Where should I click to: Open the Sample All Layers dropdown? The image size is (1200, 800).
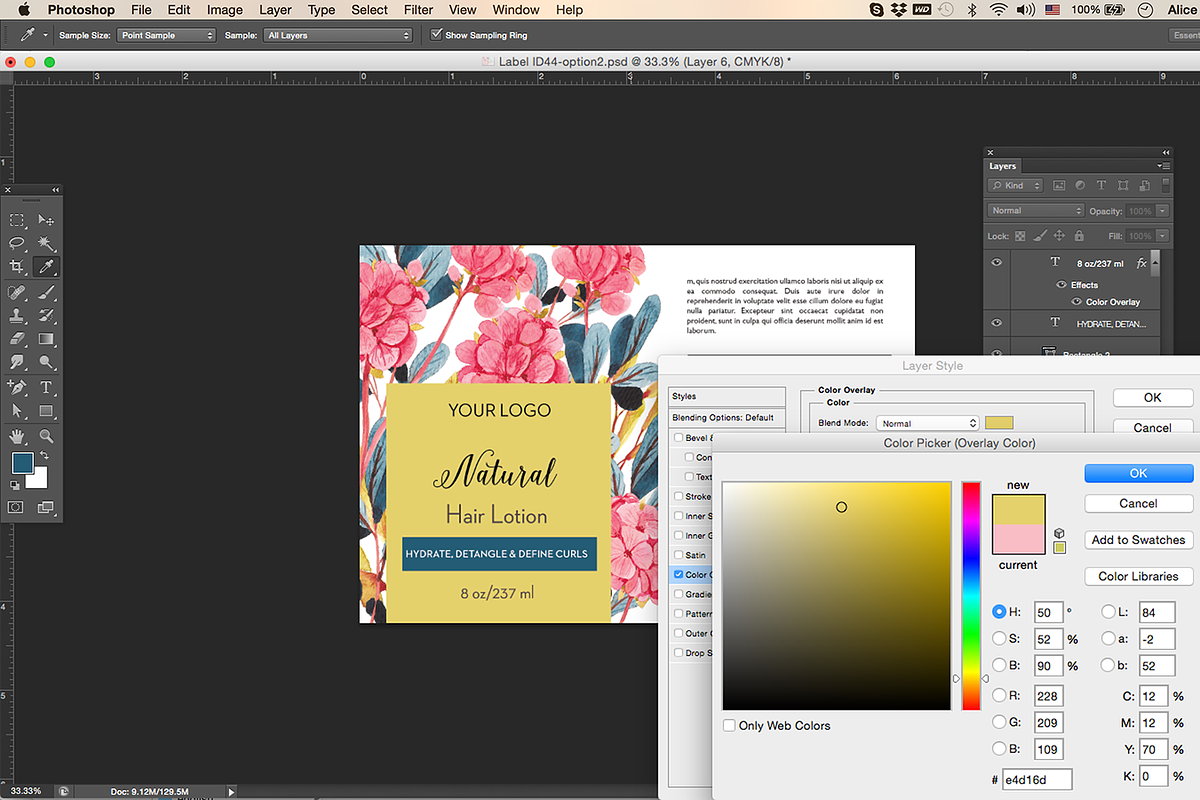click(338, 35)
